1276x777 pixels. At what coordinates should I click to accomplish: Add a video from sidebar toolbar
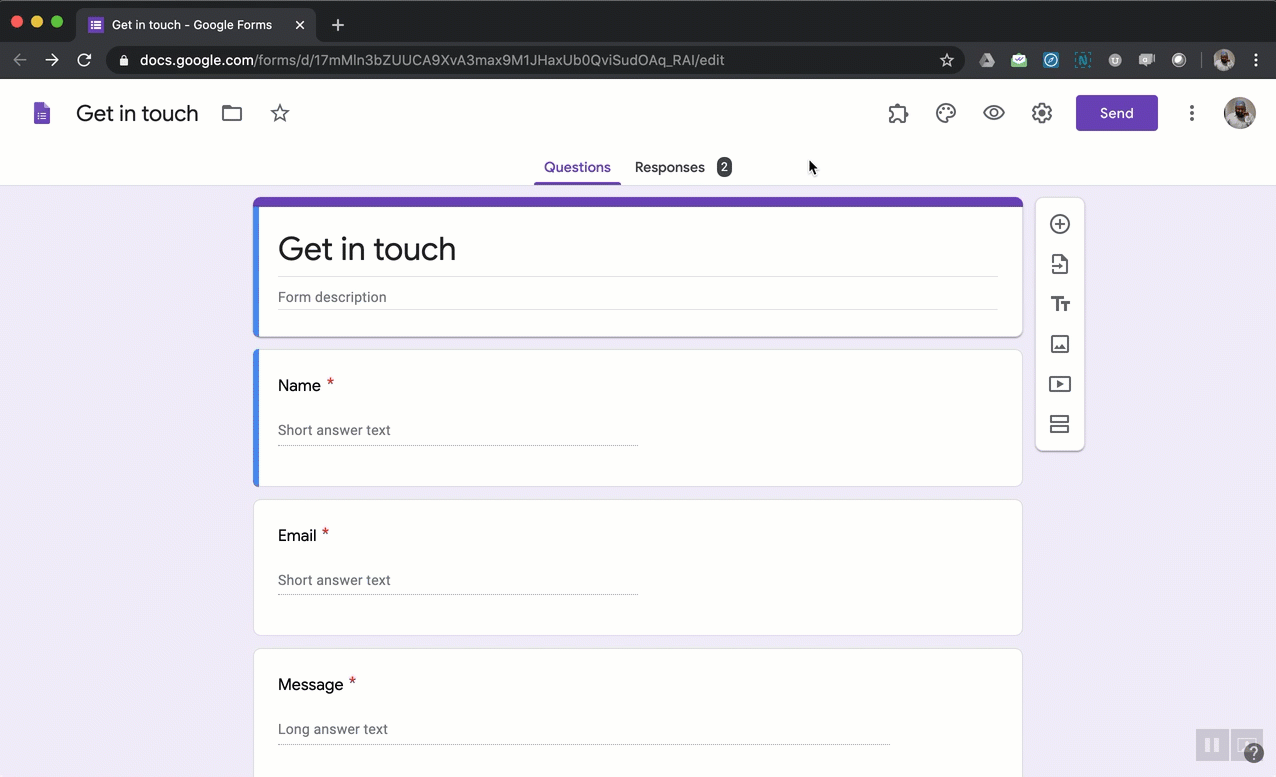click(1059, 384)
